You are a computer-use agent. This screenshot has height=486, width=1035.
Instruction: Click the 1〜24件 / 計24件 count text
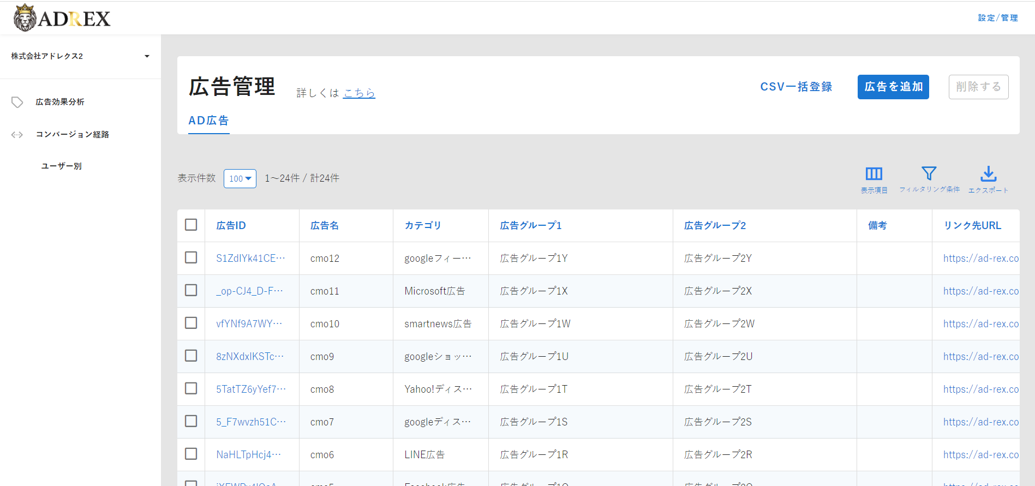click(302, 178)
